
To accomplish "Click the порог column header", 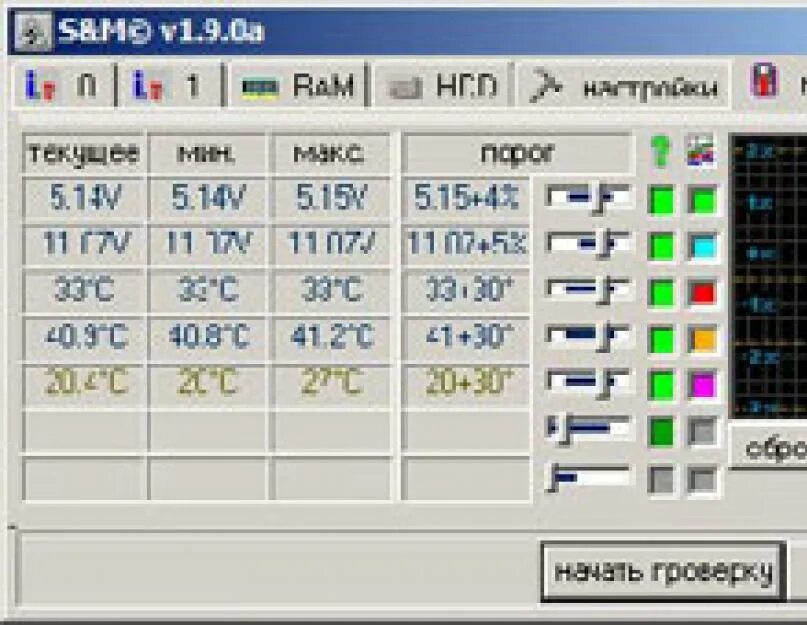I will coord(517,153).
